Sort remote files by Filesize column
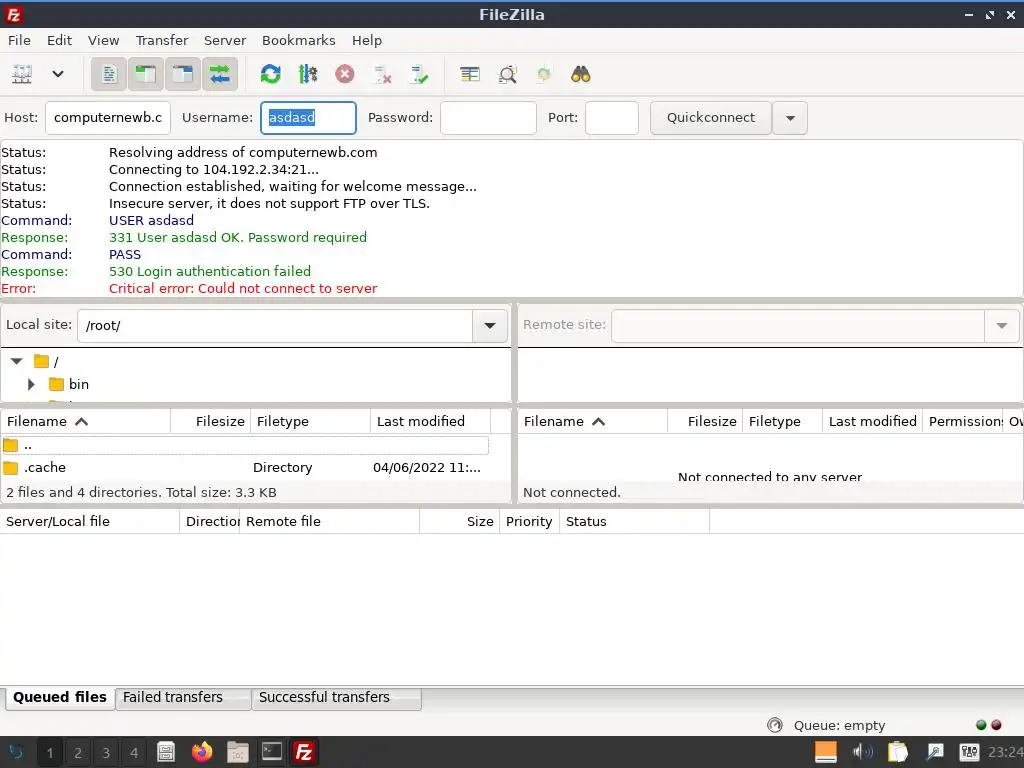Screen dimensions: 1024x768 pos(705,421)
